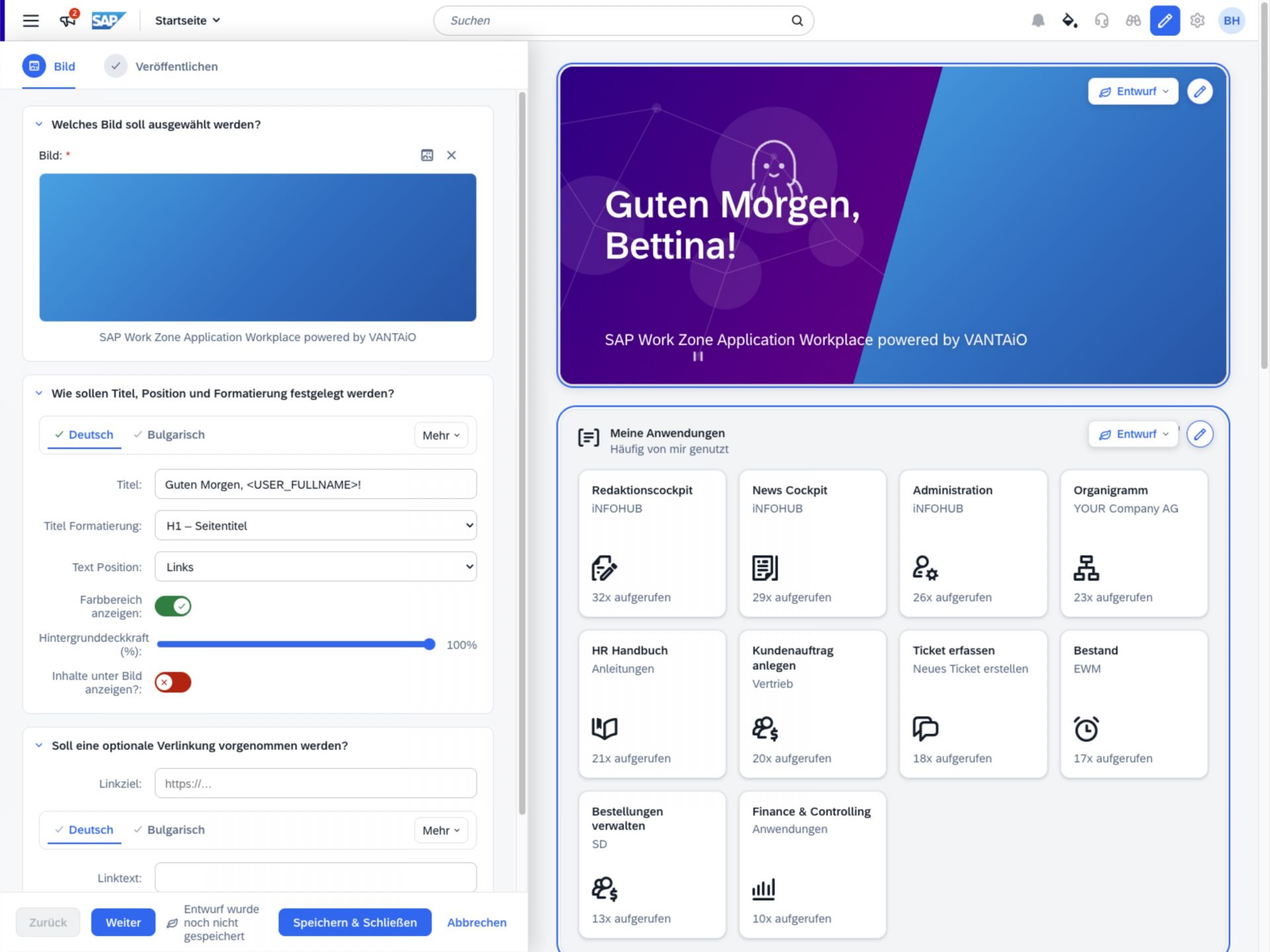Click the headset support icon
1270x952 pixels.
point(1101,20)
